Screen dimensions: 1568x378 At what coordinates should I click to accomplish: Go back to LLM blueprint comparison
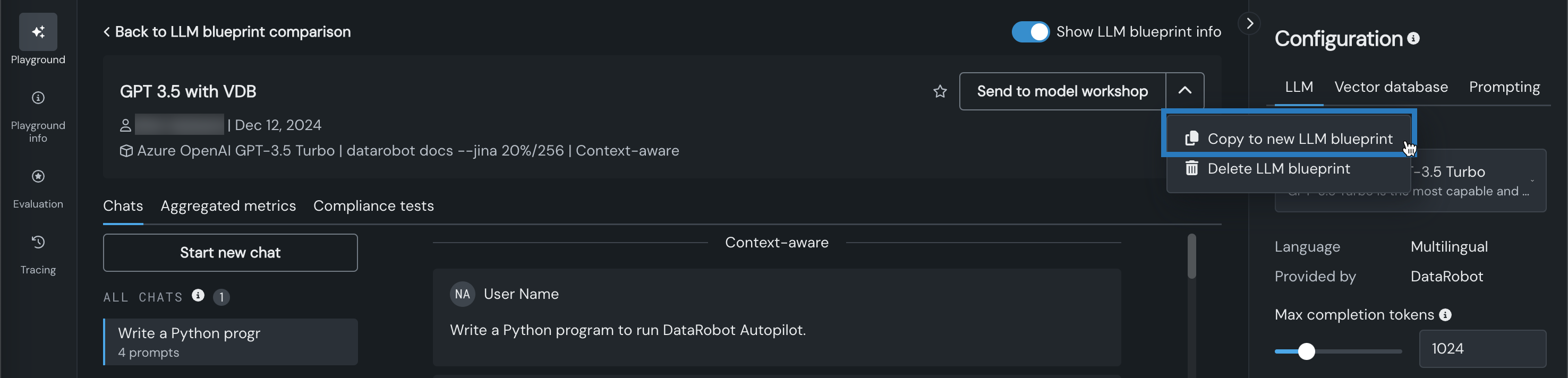pos(226,32)
